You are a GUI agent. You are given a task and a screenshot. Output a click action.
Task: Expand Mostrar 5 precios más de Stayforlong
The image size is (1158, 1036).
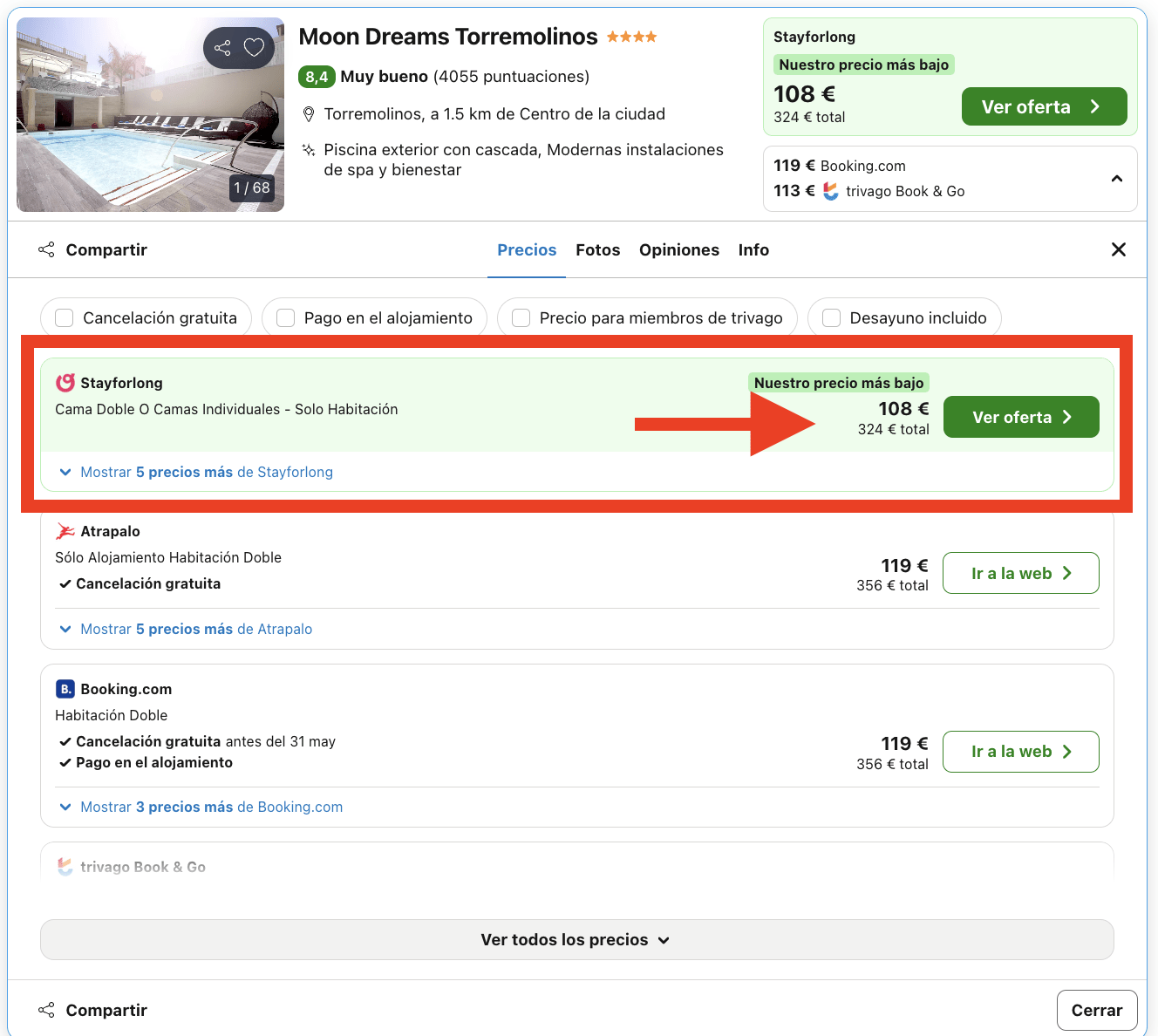[x=206, y=472]
